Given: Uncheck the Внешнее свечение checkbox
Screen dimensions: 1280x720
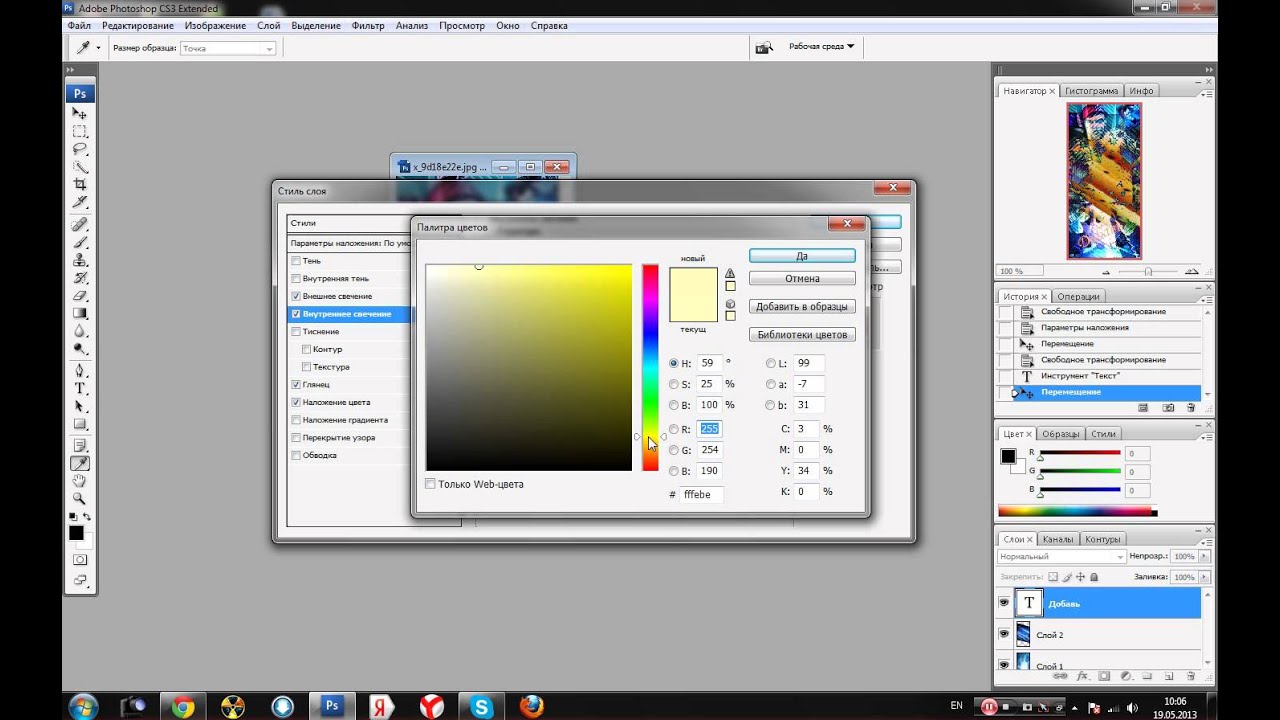Looking at the screenshot, I should pos(296,297).
